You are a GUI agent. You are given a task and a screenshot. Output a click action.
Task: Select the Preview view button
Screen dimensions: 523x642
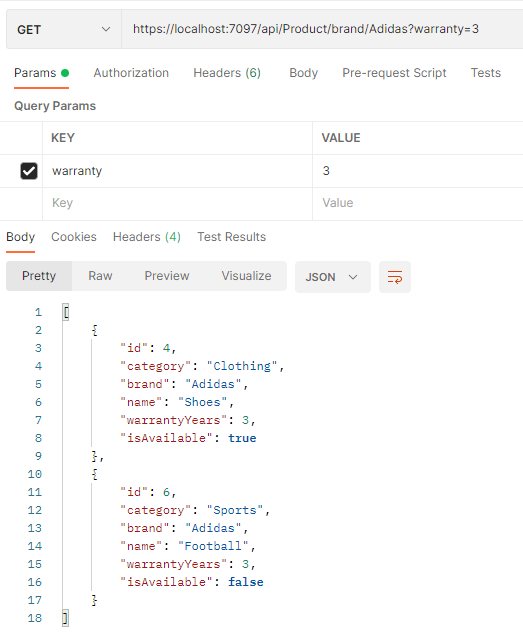167,276
